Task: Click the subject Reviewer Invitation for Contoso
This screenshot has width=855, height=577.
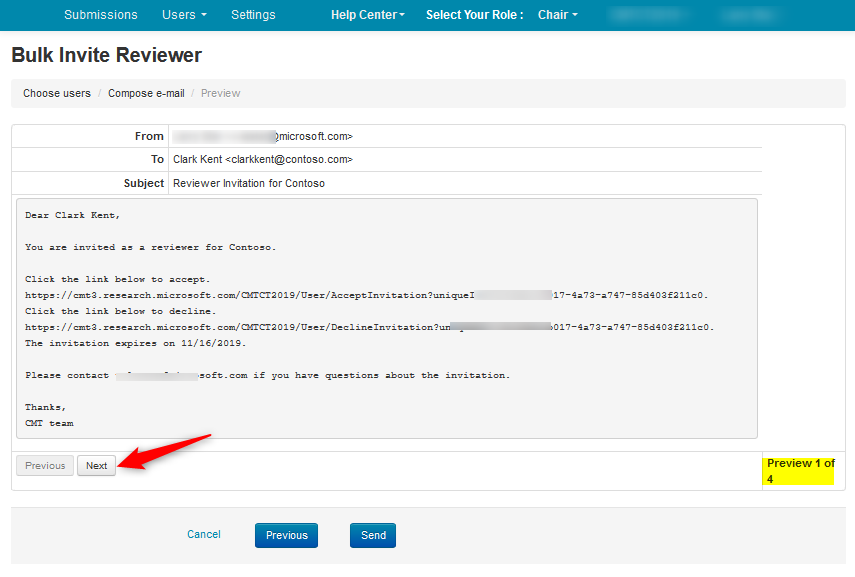Action: [249, 183]
